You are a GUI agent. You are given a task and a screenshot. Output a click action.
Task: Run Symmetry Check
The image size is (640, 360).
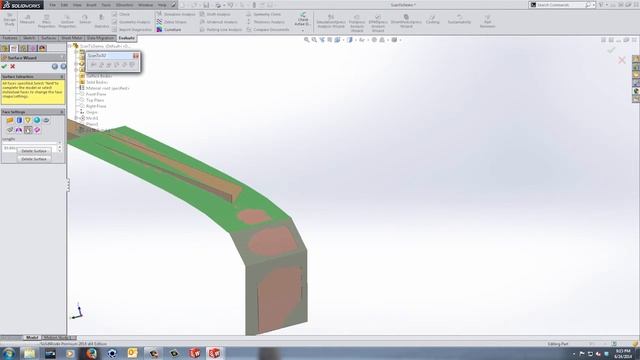coord(263,14)
